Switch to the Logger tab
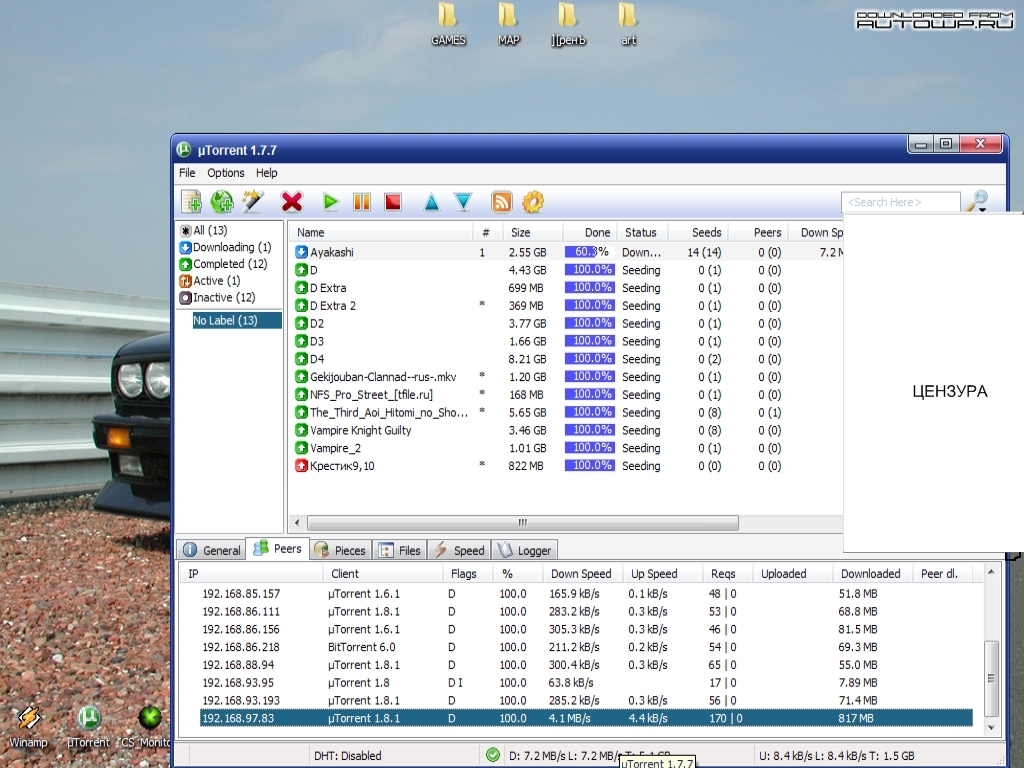 (525, 551)
